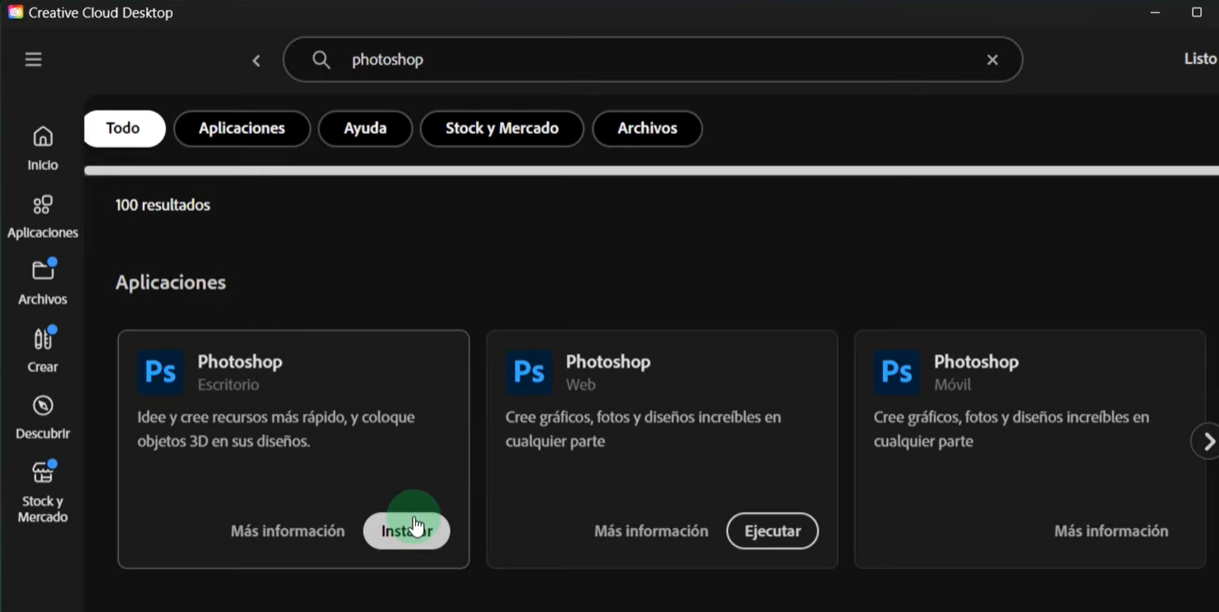
Task: Click the Crear icon in sidebar
Action: click(x=41, y=341)
